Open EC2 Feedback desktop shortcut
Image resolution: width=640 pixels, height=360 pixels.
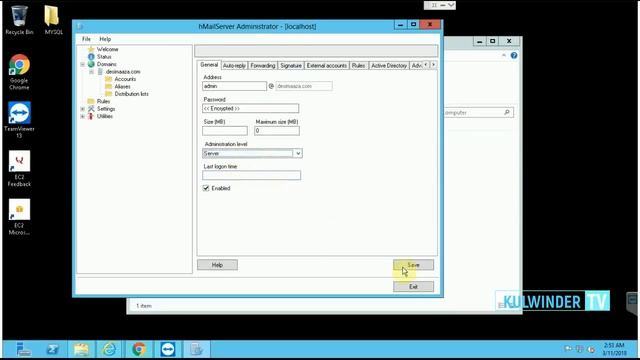[19, 168]
